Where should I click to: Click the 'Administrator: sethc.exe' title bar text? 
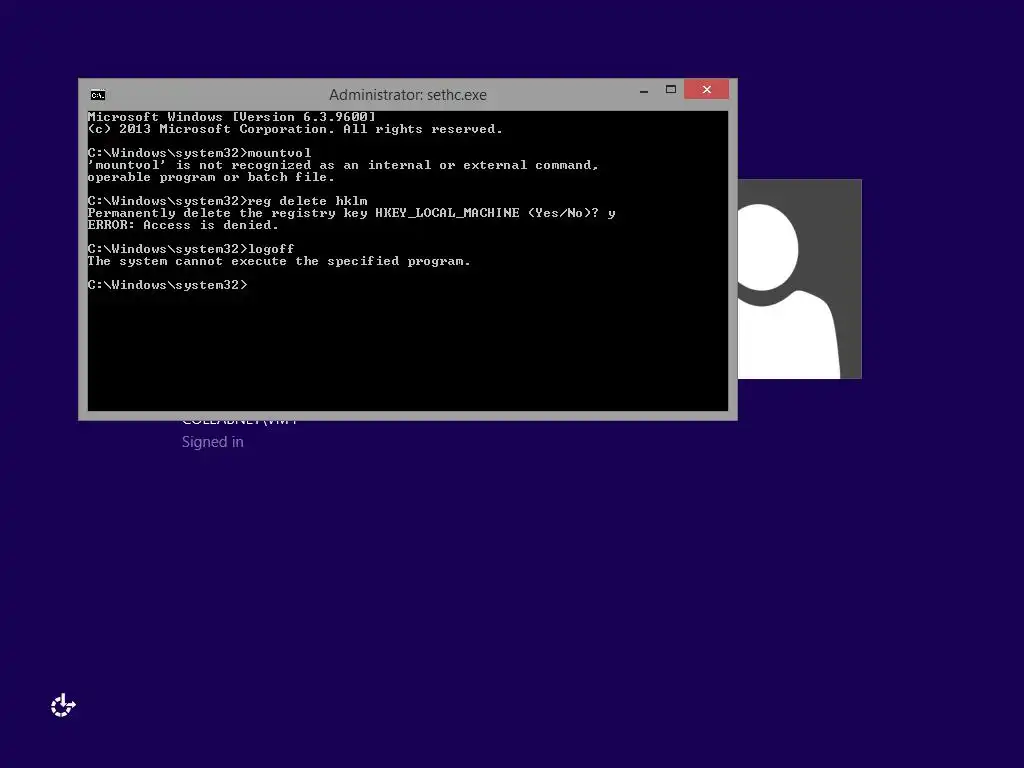(408, 95)
